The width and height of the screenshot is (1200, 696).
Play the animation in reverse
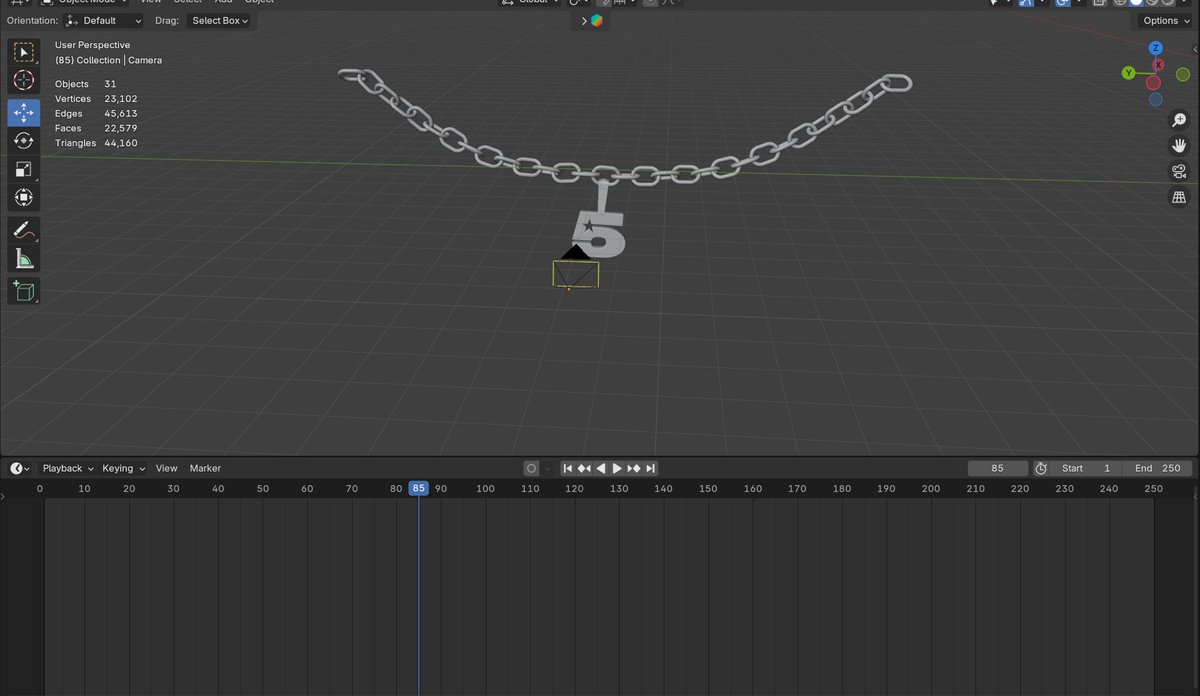pyautogui.click(x=601, y=468)
